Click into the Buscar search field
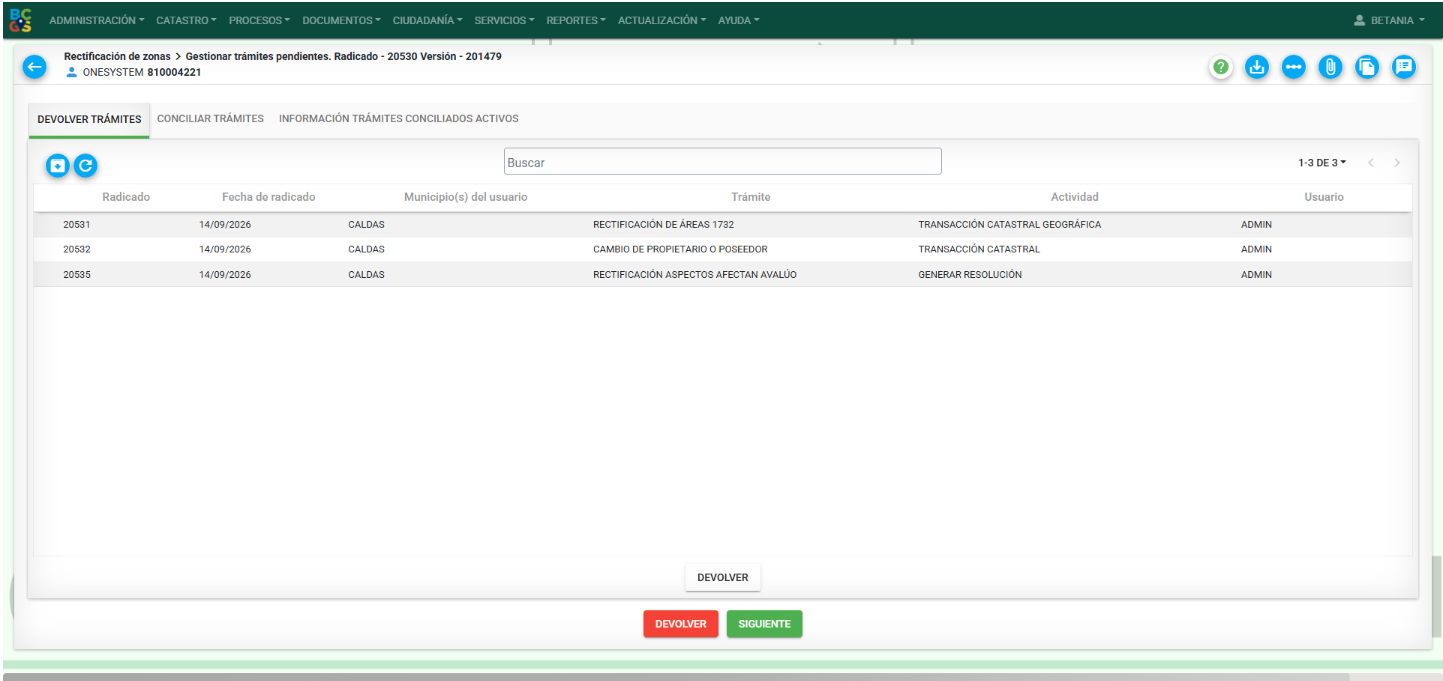Image resolution: width=1443 pixels, height=681 pixels. point(722,162)
